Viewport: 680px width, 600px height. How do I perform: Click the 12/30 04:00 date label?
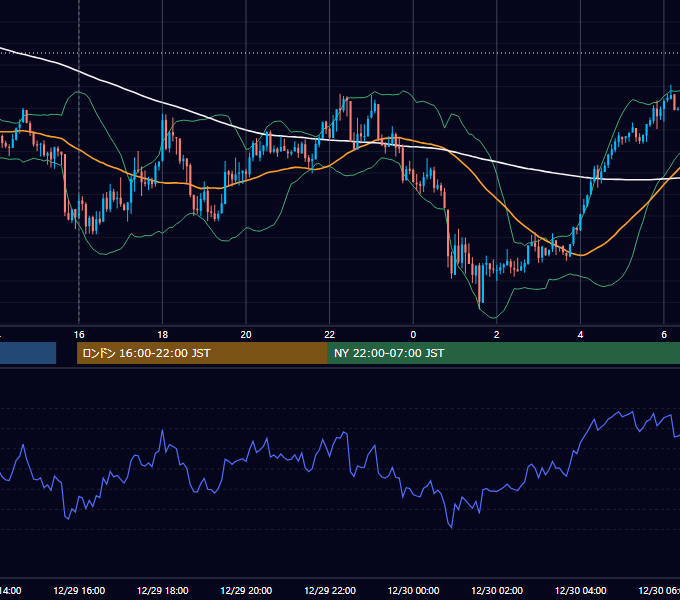[x=581, y=590]
